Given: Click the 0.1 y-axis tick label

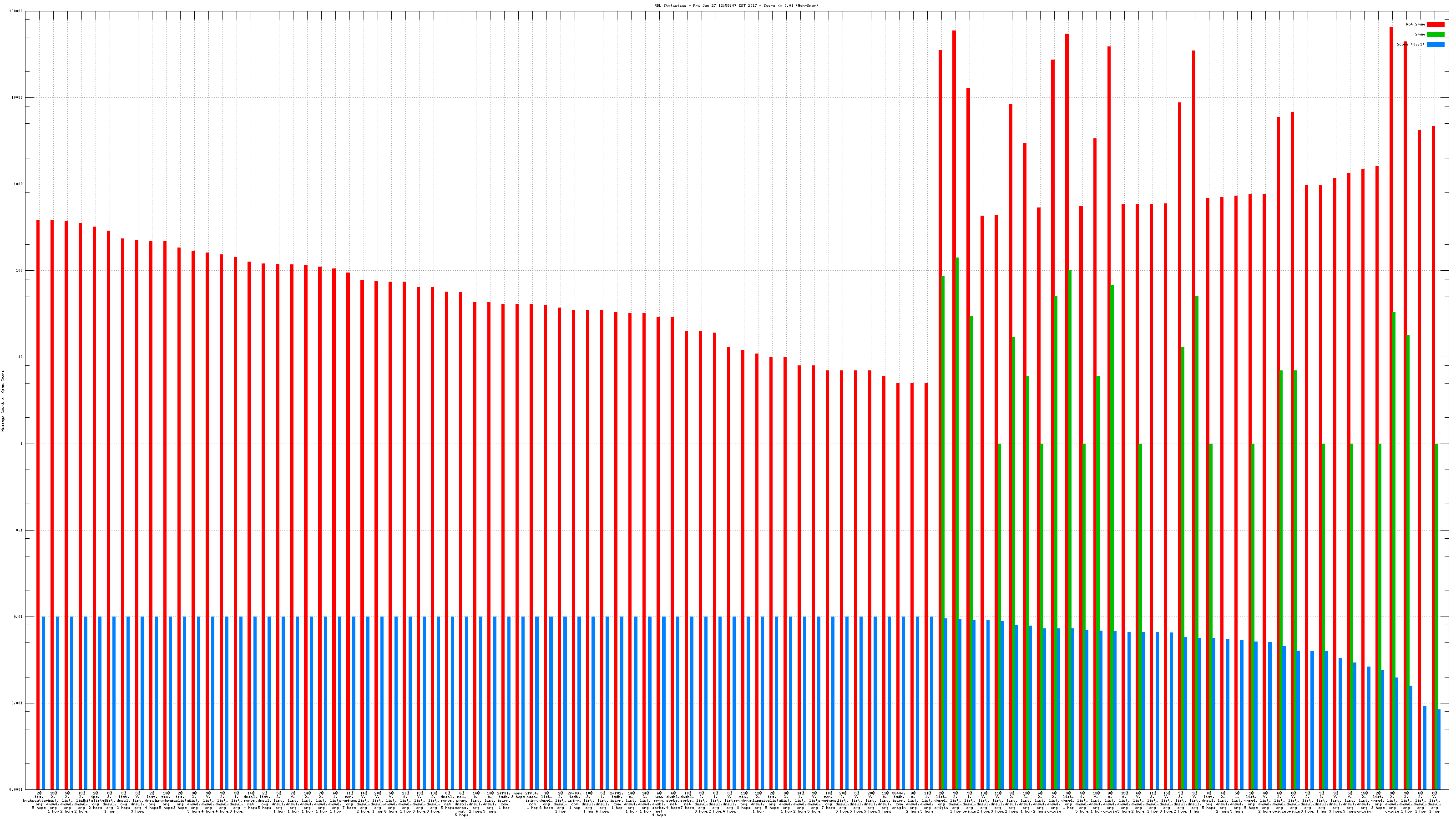Looking at the screenshot, I should [x=20, y=531].
